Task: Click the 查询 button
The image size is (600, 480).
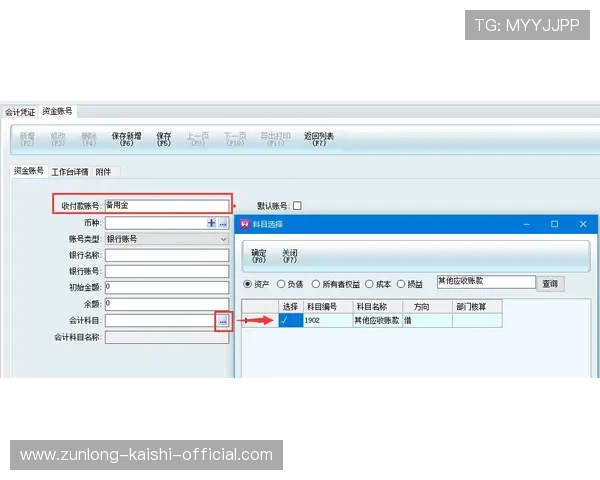Action: point(550,284)
